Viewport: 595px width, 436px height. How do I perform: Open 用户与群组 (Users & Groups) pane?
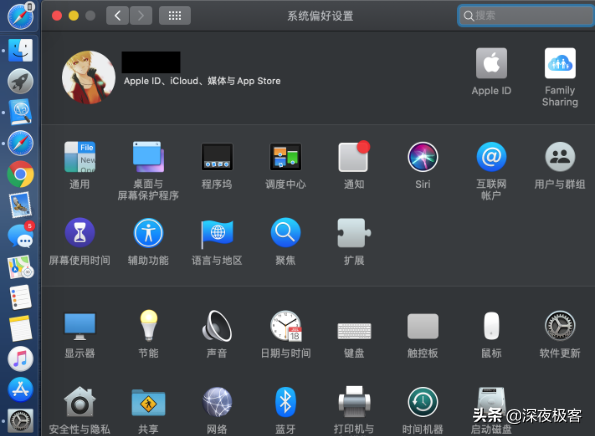pos(560,157)
